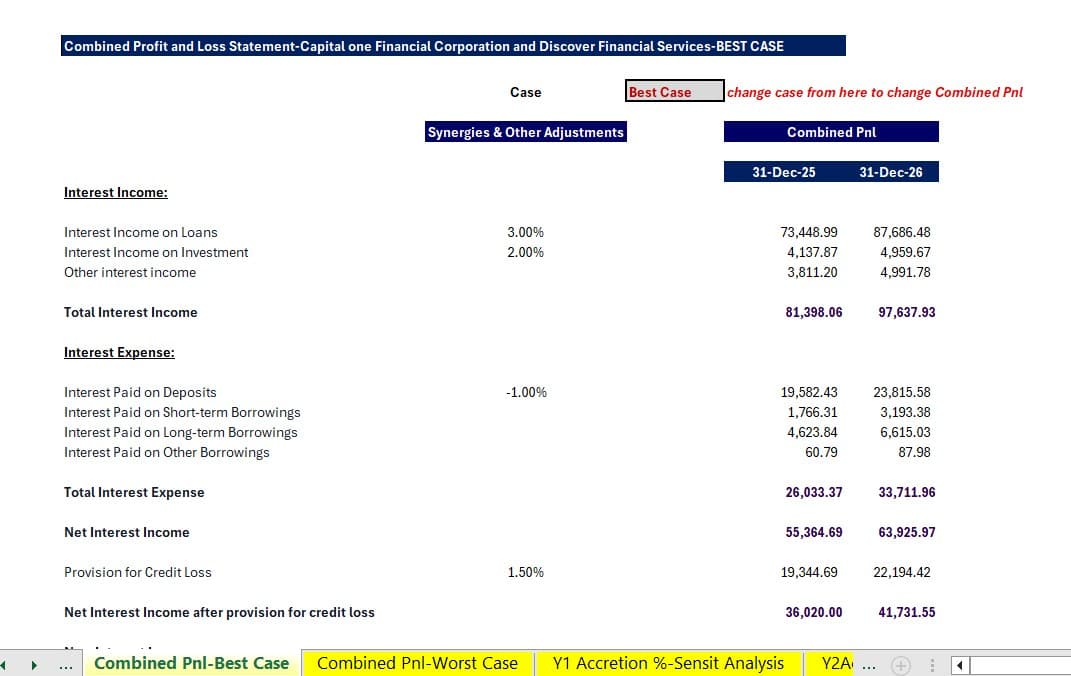Click the Combined Pnl header cell
The height and width of the screenshot is (676, 1071).
(x=831, y=132)
